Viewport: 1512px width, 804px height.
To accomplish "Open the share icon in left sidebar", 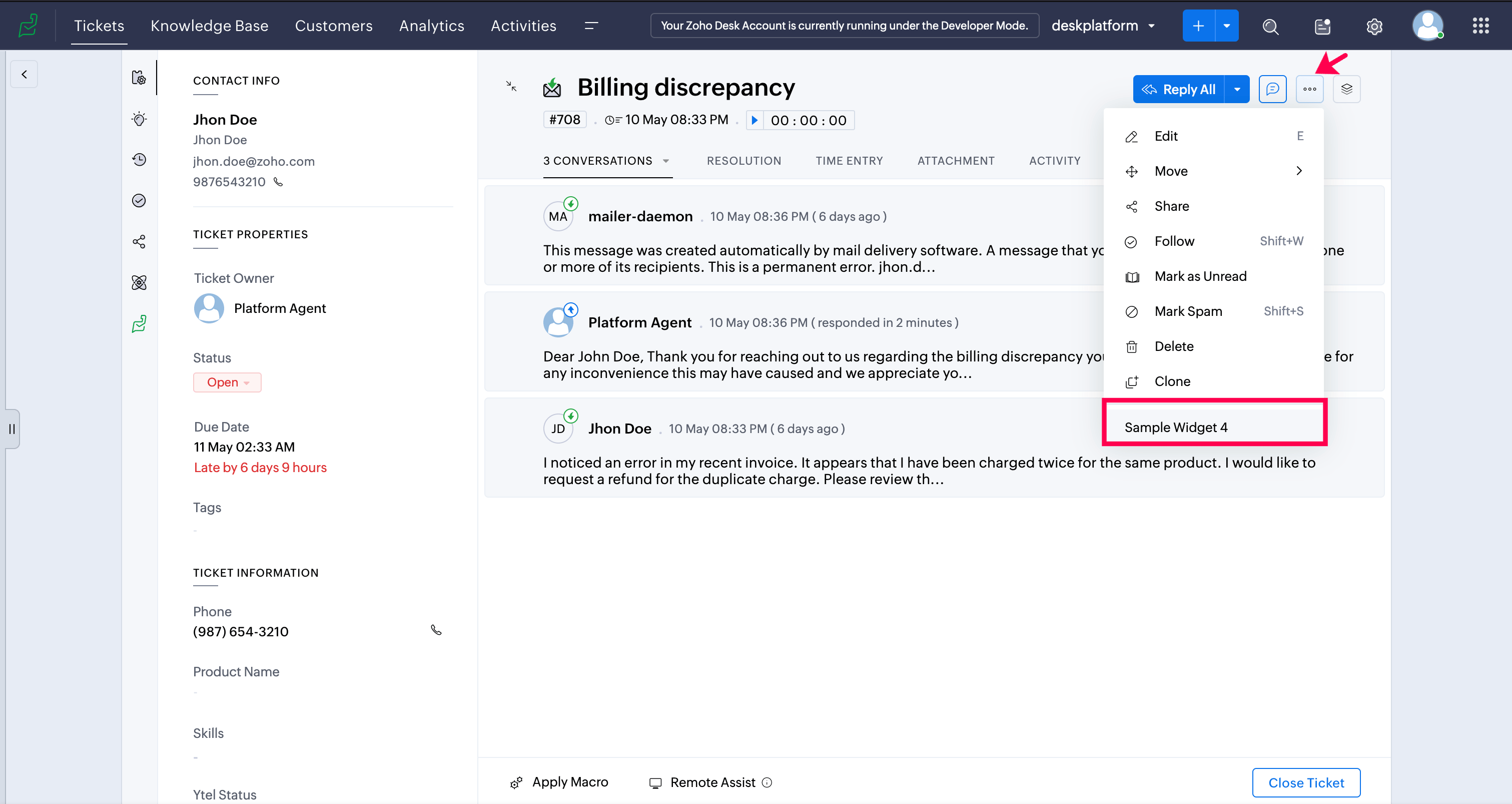I will (x=139, y=241).
